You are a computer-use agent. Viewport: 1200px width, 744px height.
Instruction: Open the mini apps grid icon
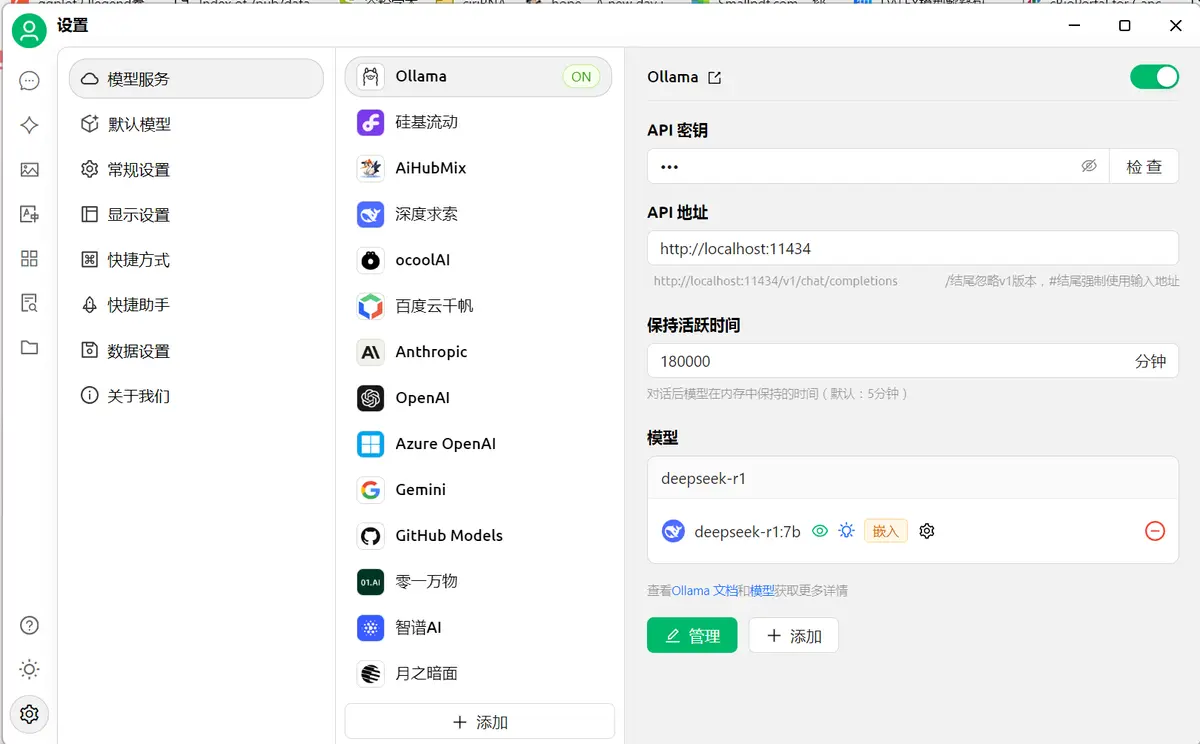pyautogui.click(x=29, y=259)
